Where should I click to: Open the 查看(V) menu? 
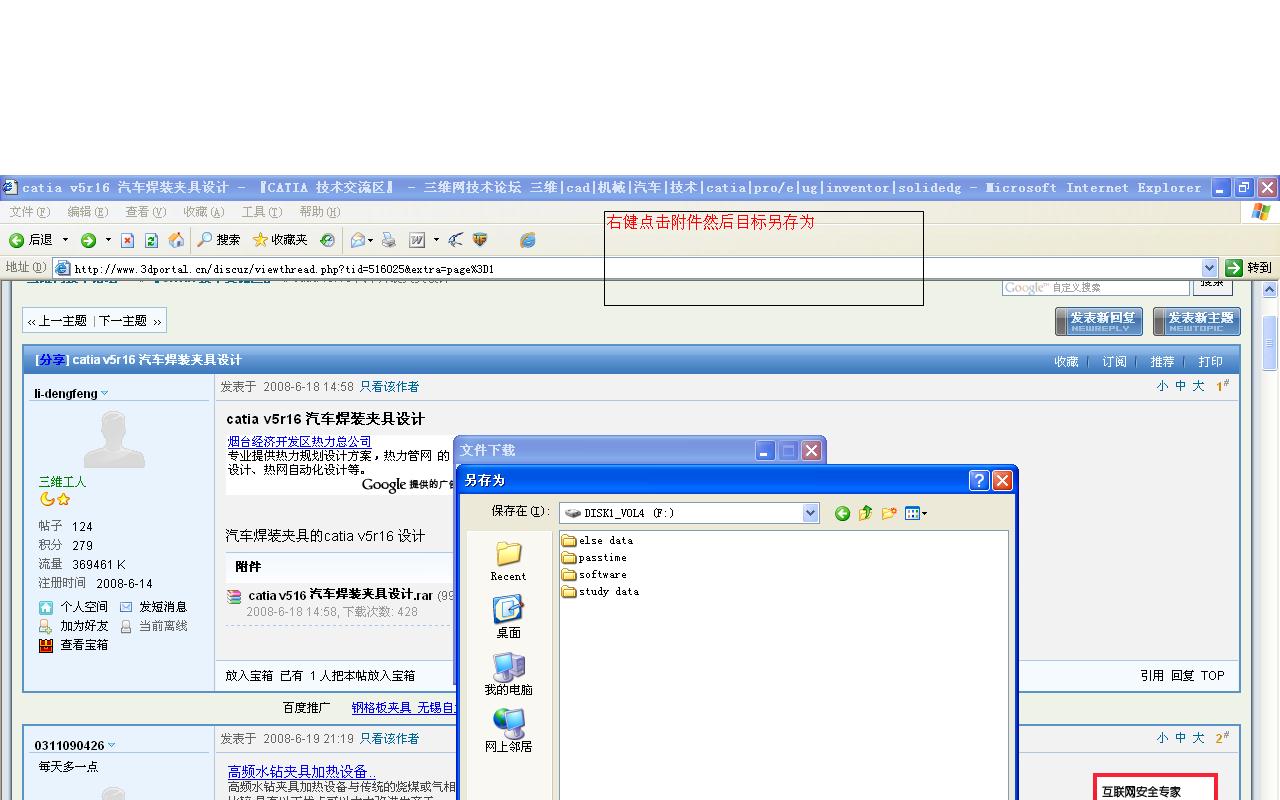145,212
